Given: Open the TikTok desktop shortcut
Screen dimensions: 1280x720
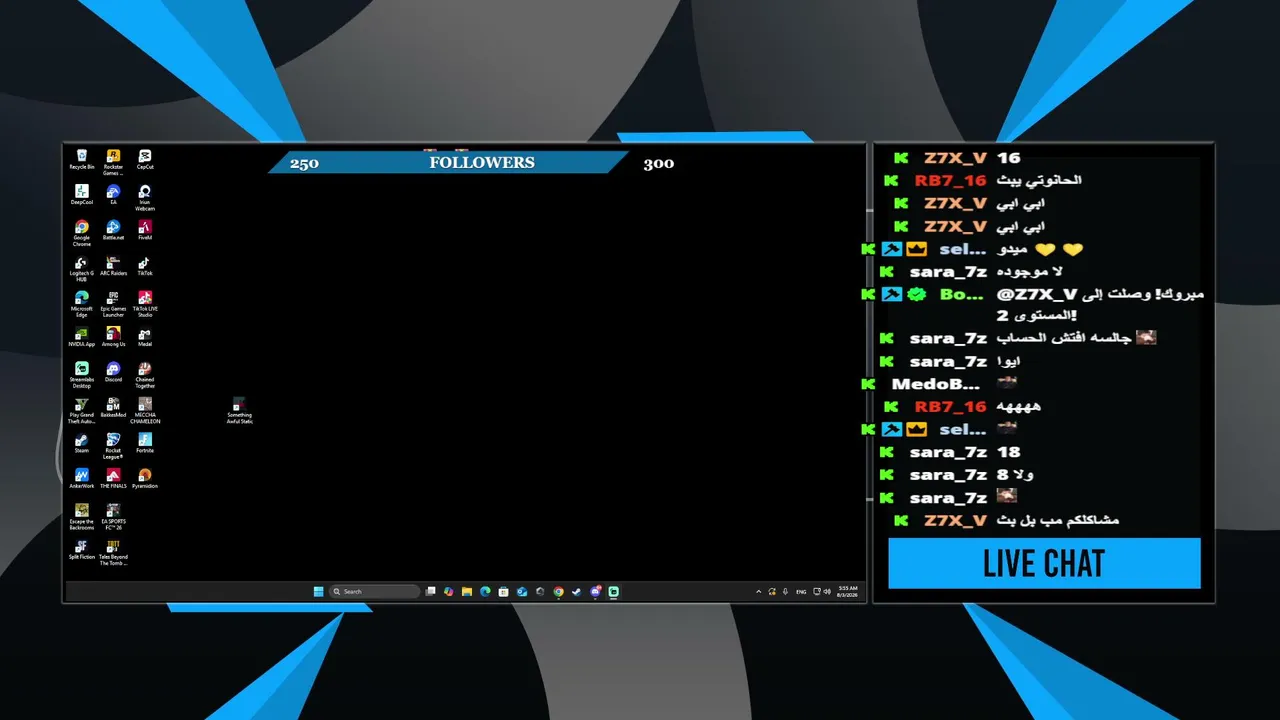Looking at the screenshot, I should (145, 266).
